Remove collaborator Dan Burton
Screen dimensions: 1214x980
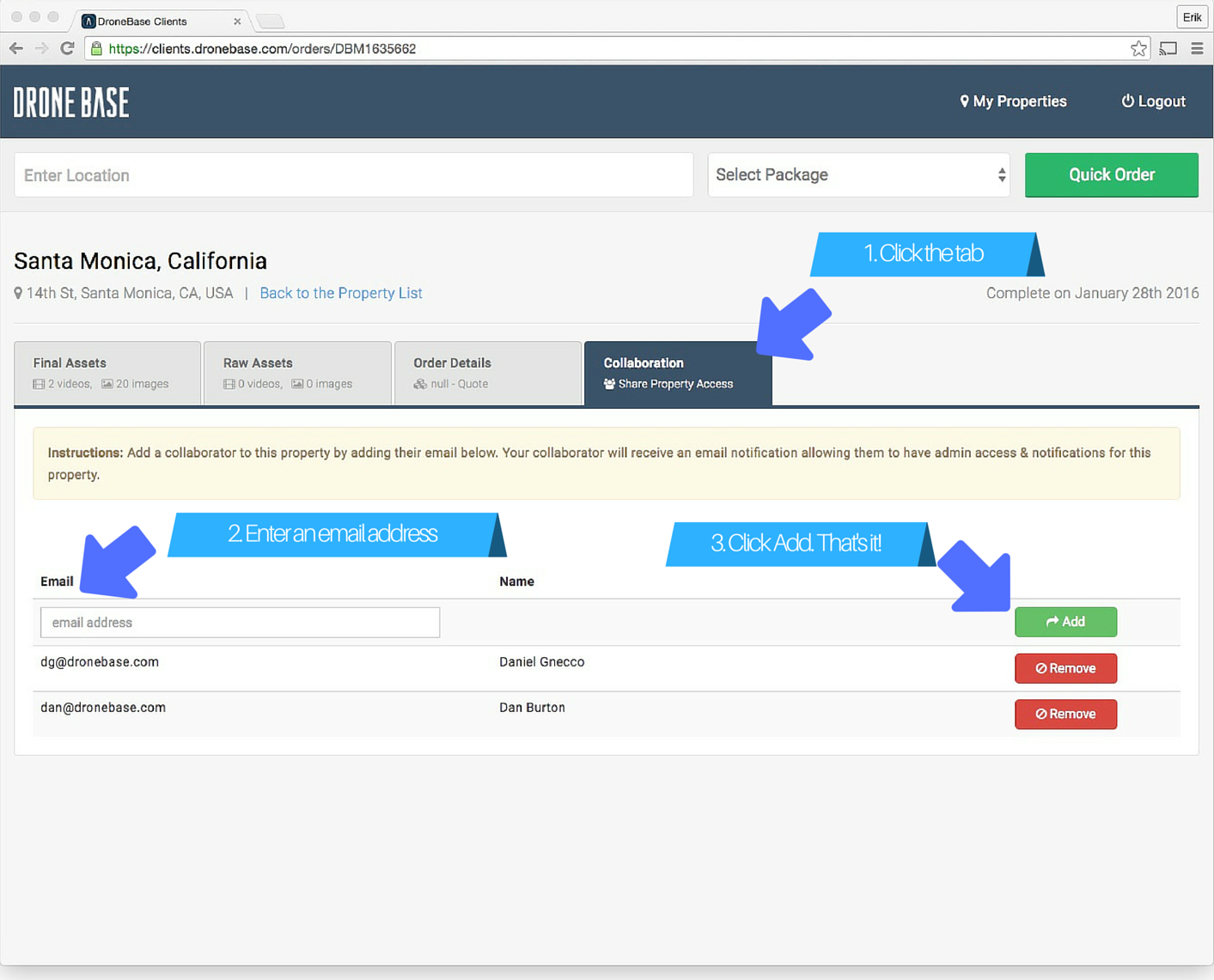[x=1065, y=714]
